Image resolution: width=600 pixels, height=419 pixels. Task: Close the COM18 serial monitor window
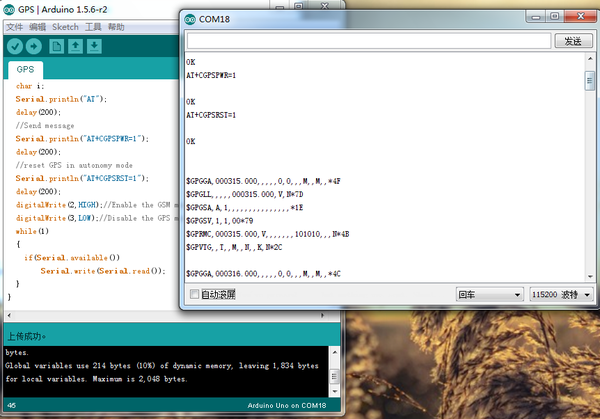point(580,16)
